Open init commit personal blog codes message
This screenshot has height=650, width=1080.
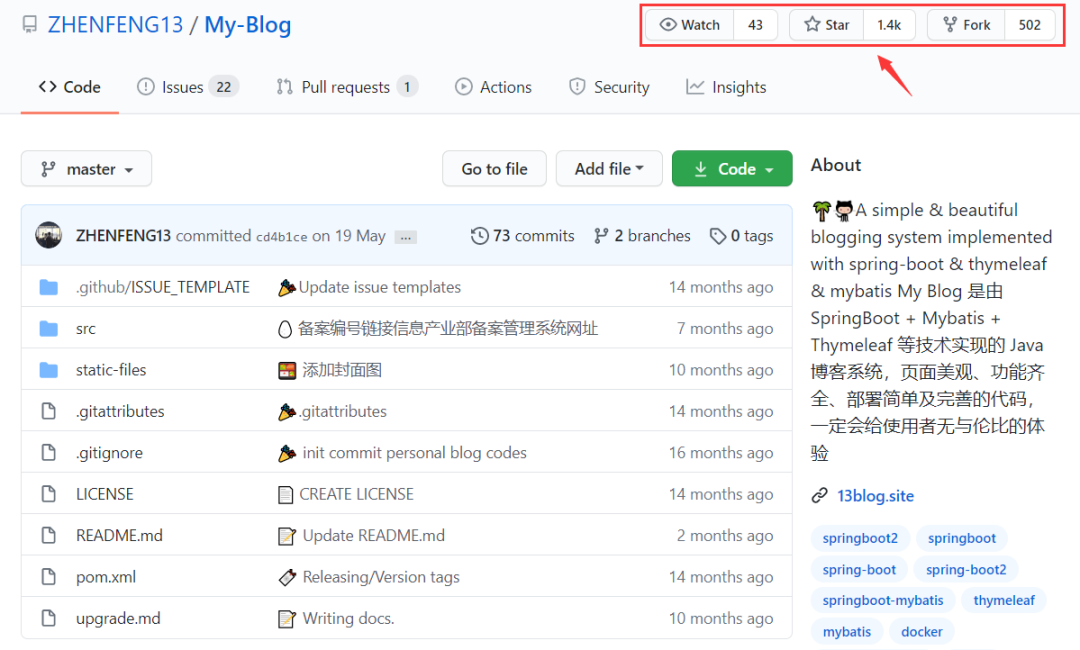point(415,452)
